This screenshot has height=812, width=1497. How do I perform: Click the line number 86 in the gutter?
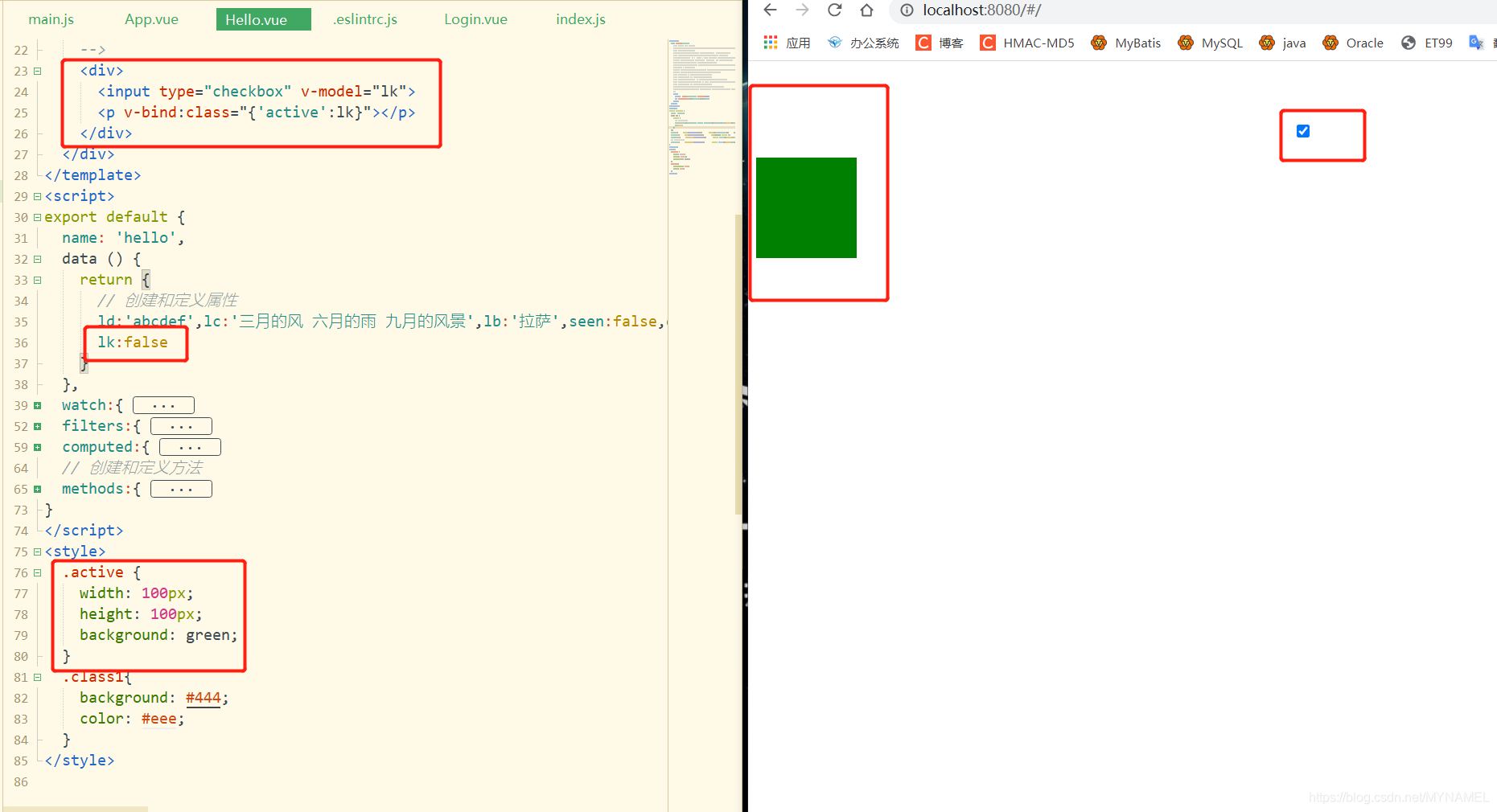(x=21, y=781)
